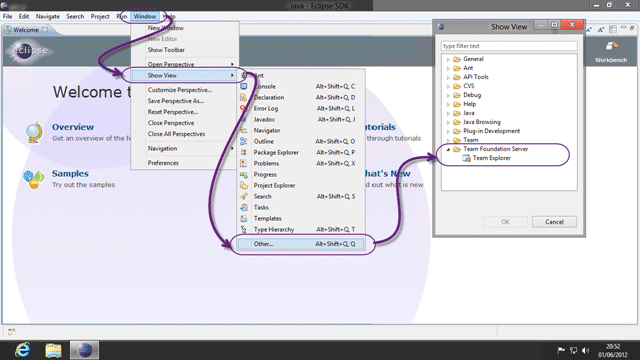Expand the Java Browsing folder
The image size is (640, 360).
pyautogui.click(x=448, y=122)
